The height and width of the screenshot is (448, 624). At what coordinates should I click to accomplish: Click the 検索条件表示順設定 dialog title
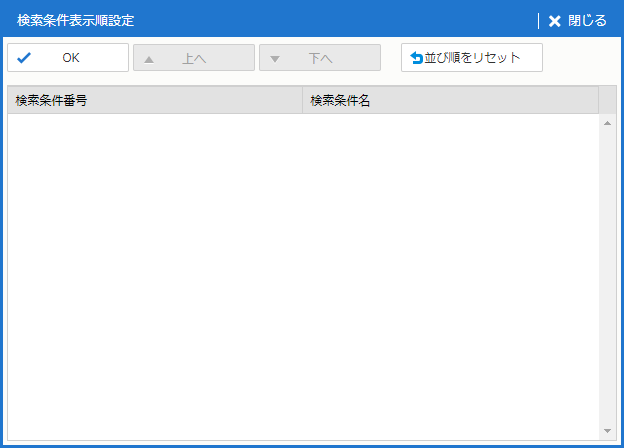coord(75,20)
